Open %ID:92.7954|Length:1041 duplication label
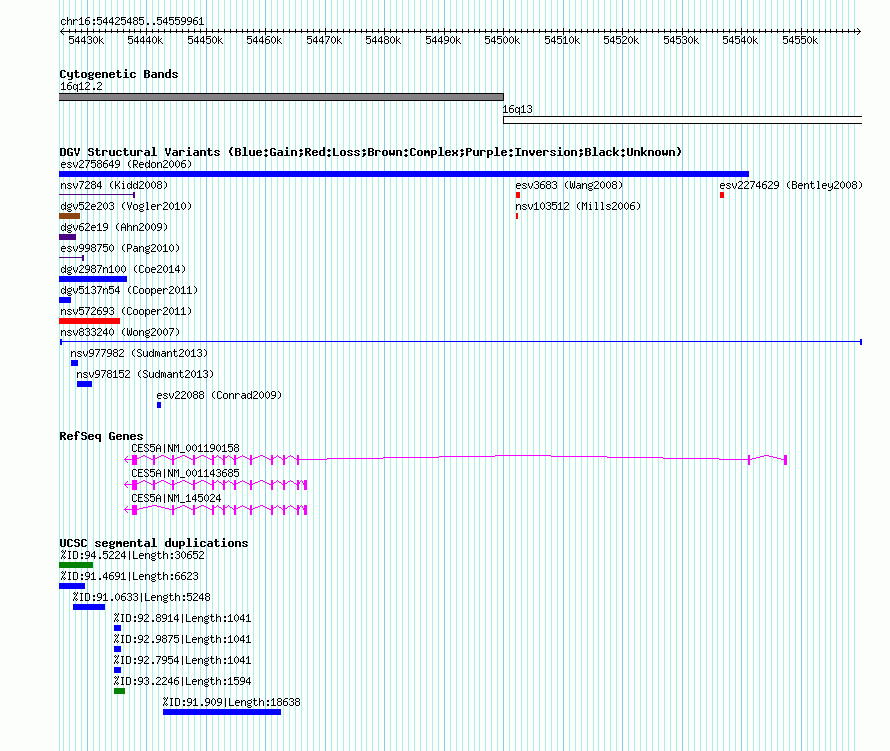 point(182,660)
